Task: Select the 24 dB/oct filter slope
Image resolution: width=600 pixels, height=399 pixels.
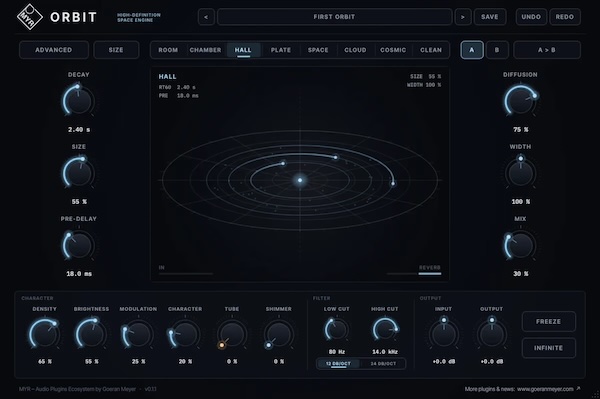Action: [383, 363]
